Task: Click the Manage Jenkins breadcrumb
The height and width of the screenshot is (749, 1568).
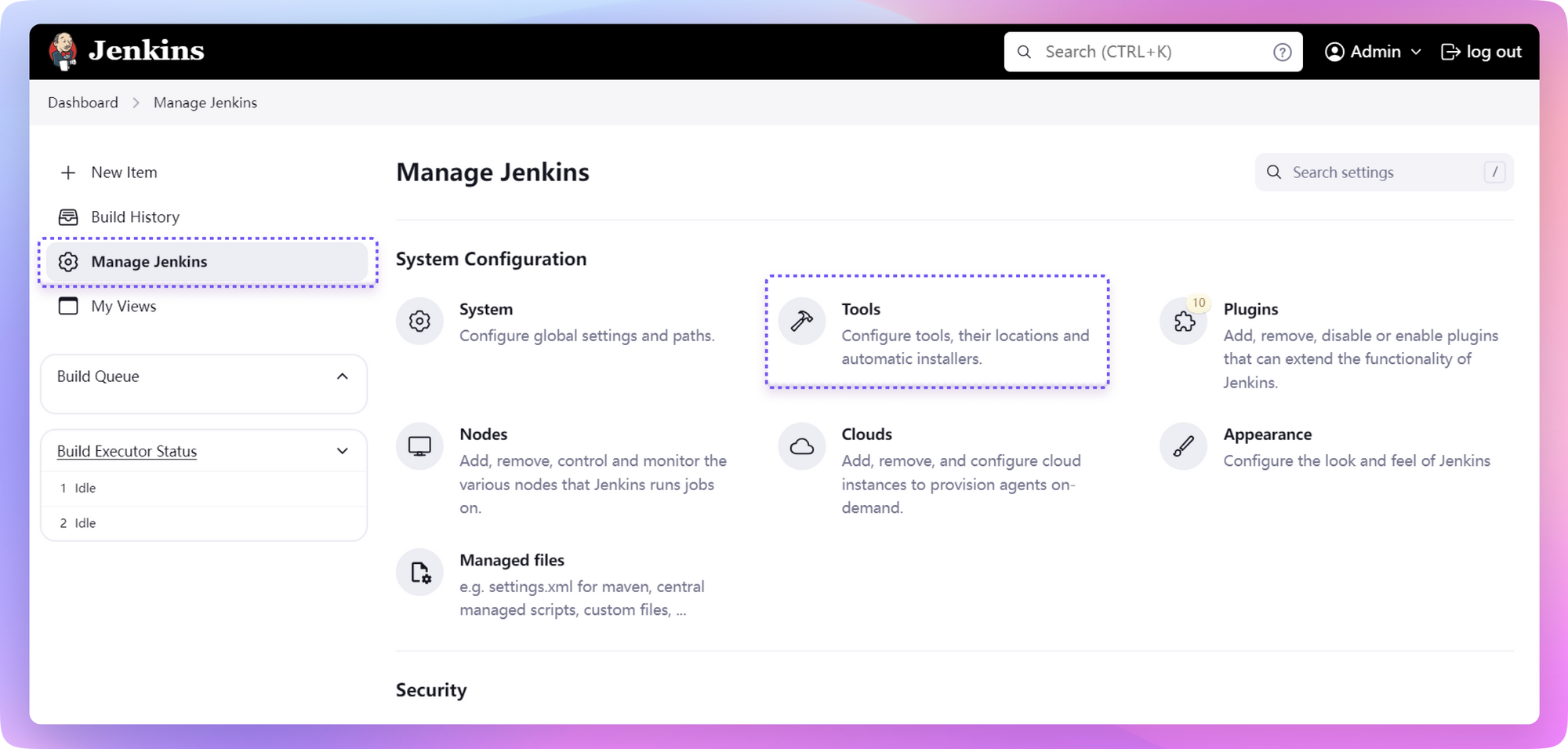Action: [205, 103]
